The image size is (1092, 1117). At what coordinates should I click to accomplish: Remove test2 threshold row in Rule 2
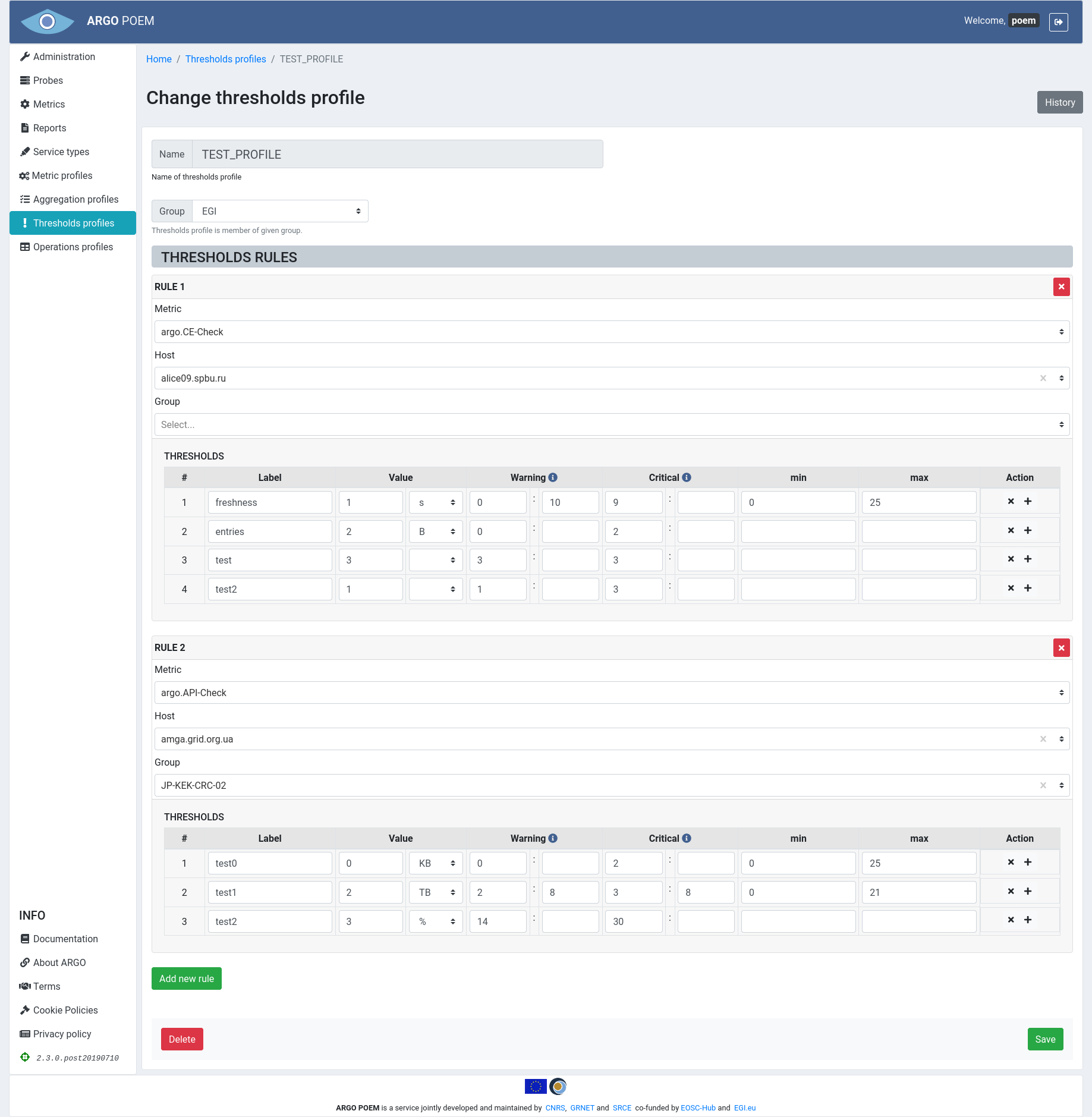1011,920
